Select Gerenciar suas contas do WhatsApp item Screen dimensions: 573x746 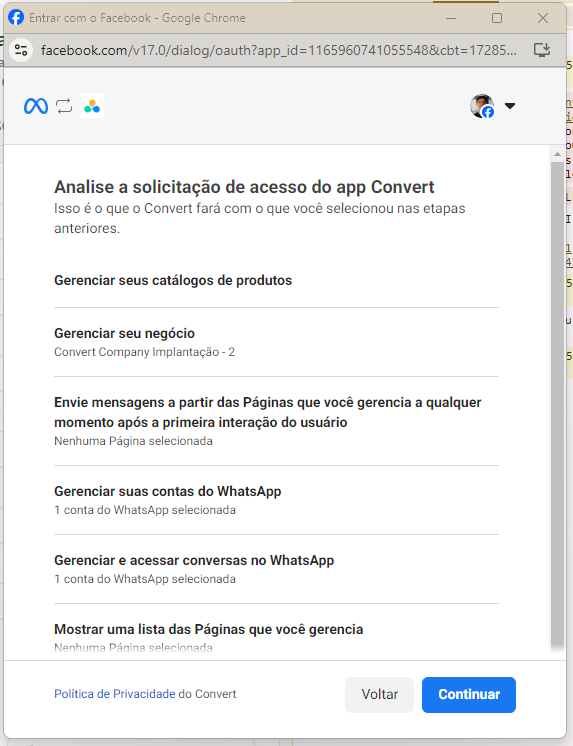coord(276,500)
